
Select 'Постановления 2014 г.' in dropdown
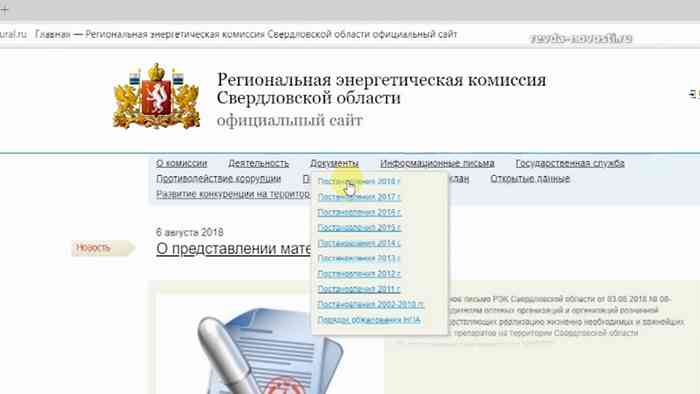point(359,243)
